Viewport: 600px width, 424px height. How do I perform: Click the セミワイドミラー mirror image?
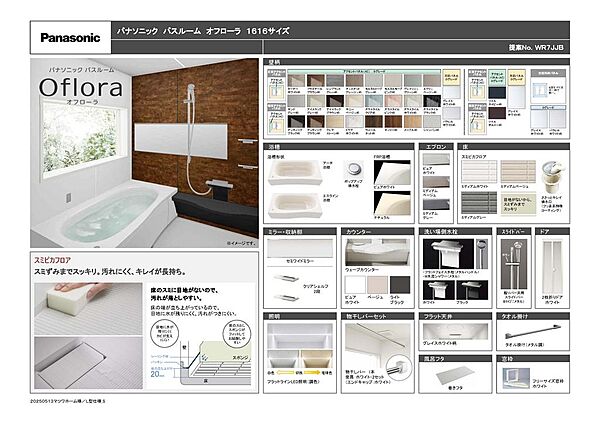(300, 249)
